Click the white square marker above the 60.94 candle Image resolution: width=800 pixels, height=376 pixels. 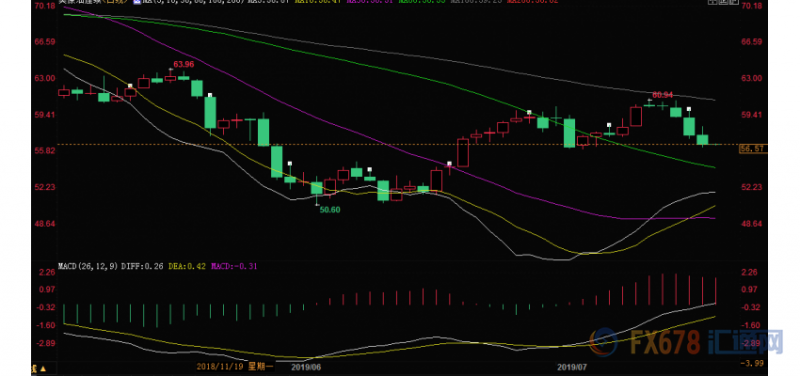[649, 101]
